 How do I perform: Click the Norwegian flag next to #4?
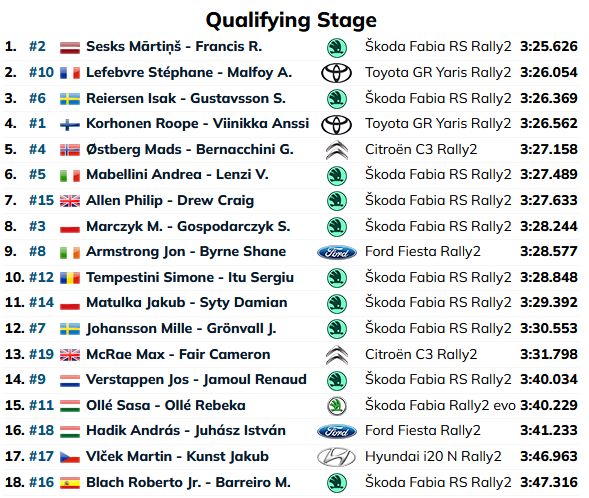70,150
